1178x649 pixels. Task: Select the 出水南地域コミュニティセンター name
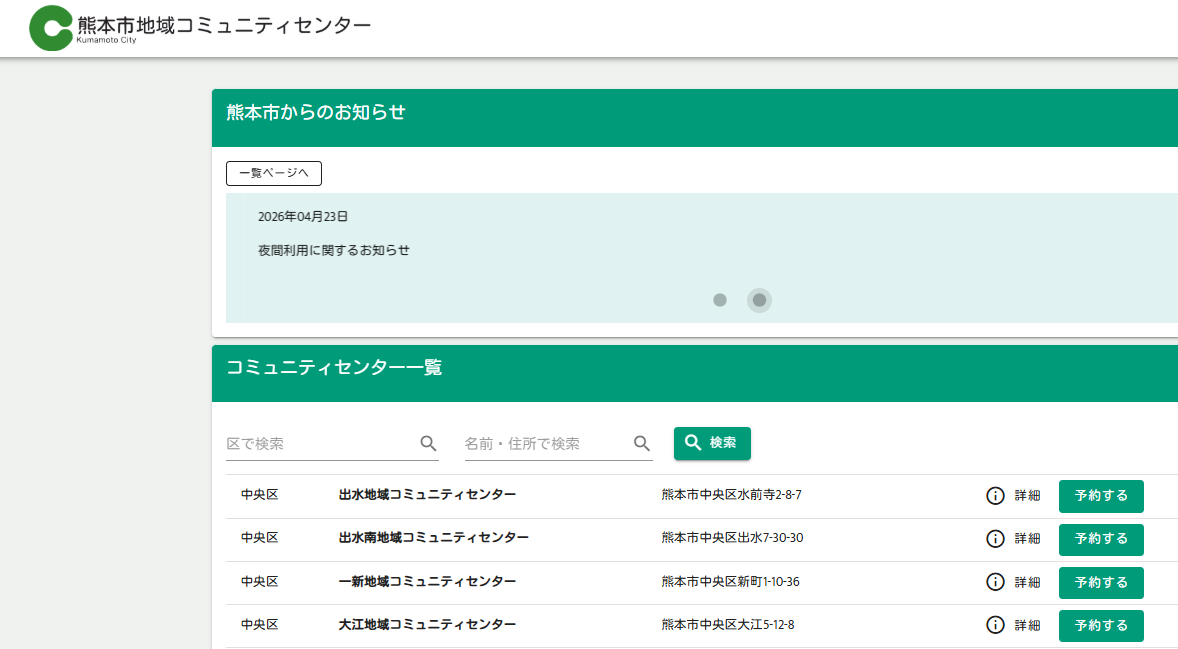[x=433, y=538]
